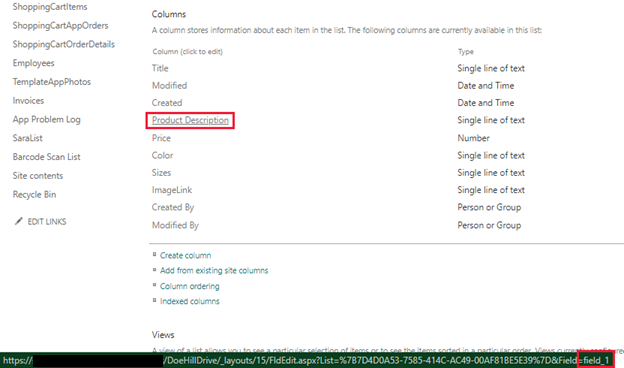Click the Views section heading
Viewport: 624px width, 368px height.
coord(163,335)
